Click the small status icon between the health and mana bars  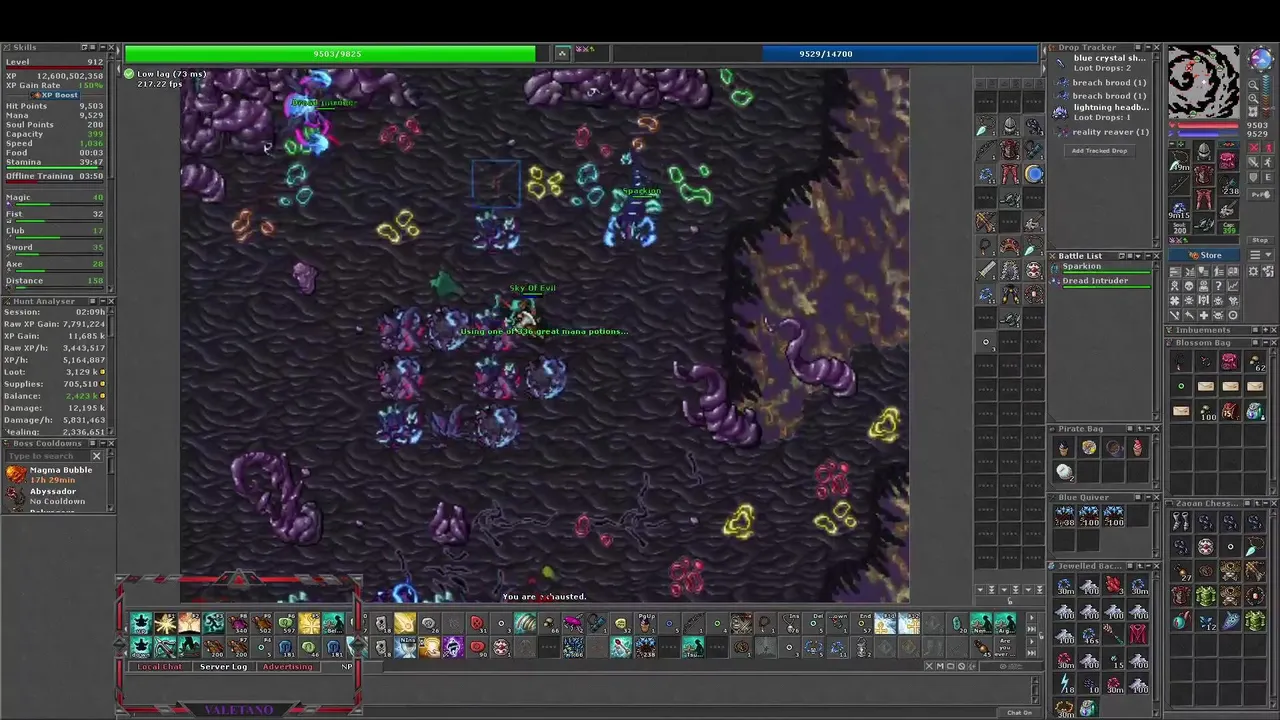[x=563, y=53]
